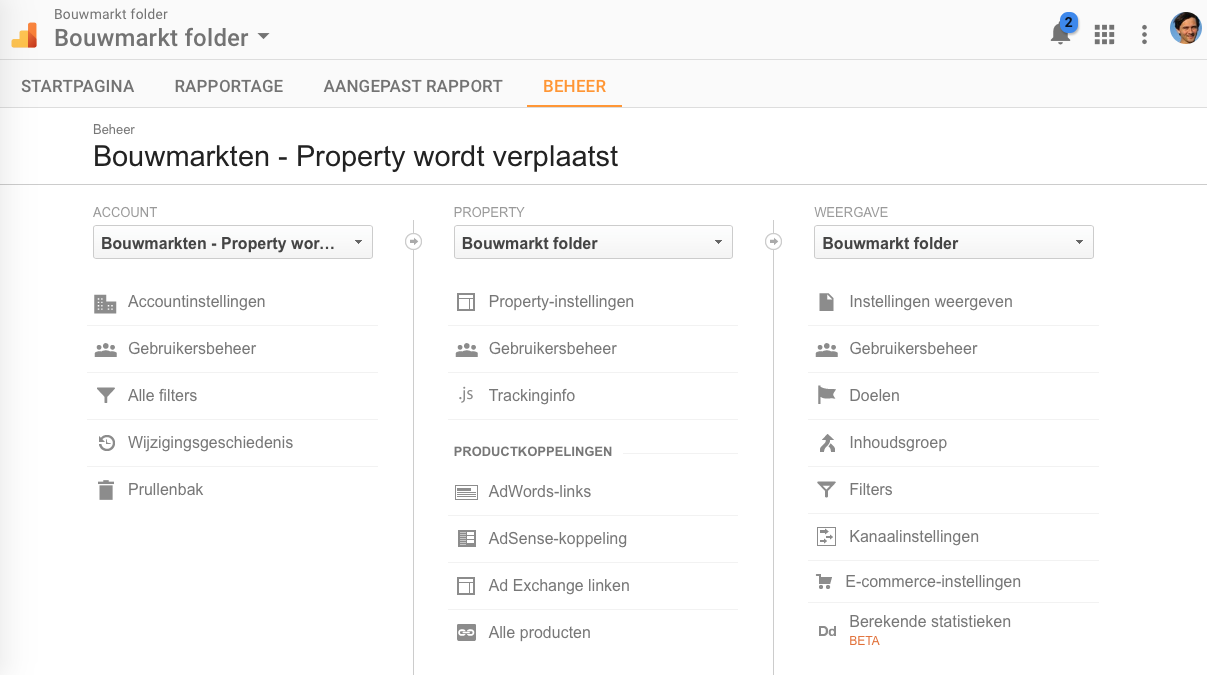
Task: Click the AdWords-links icon
Action: tap(466, 492)
